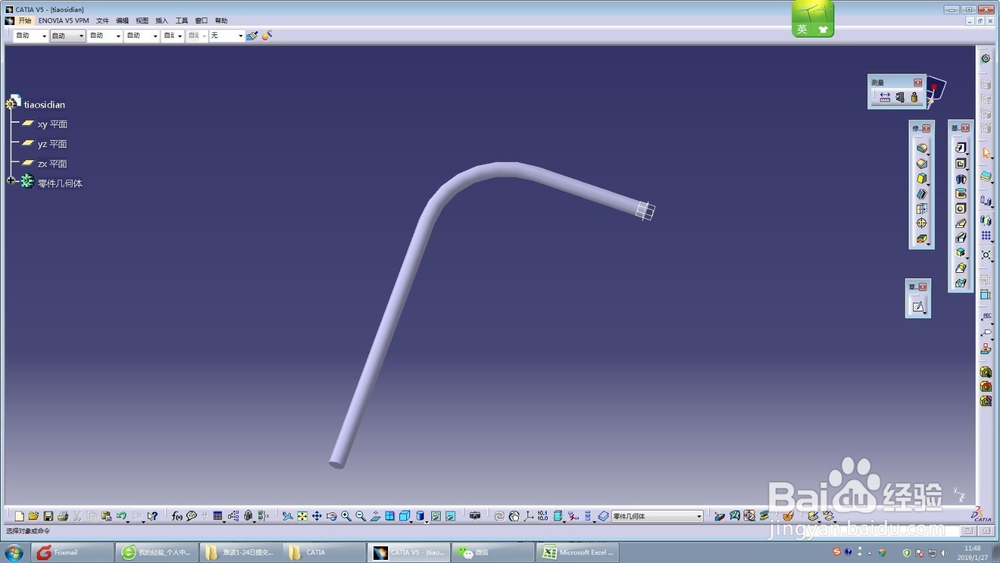The image size is (1000, 563).
Task: Switch to Microsoft Excel in the taskbar
Action: pos(577,552)
